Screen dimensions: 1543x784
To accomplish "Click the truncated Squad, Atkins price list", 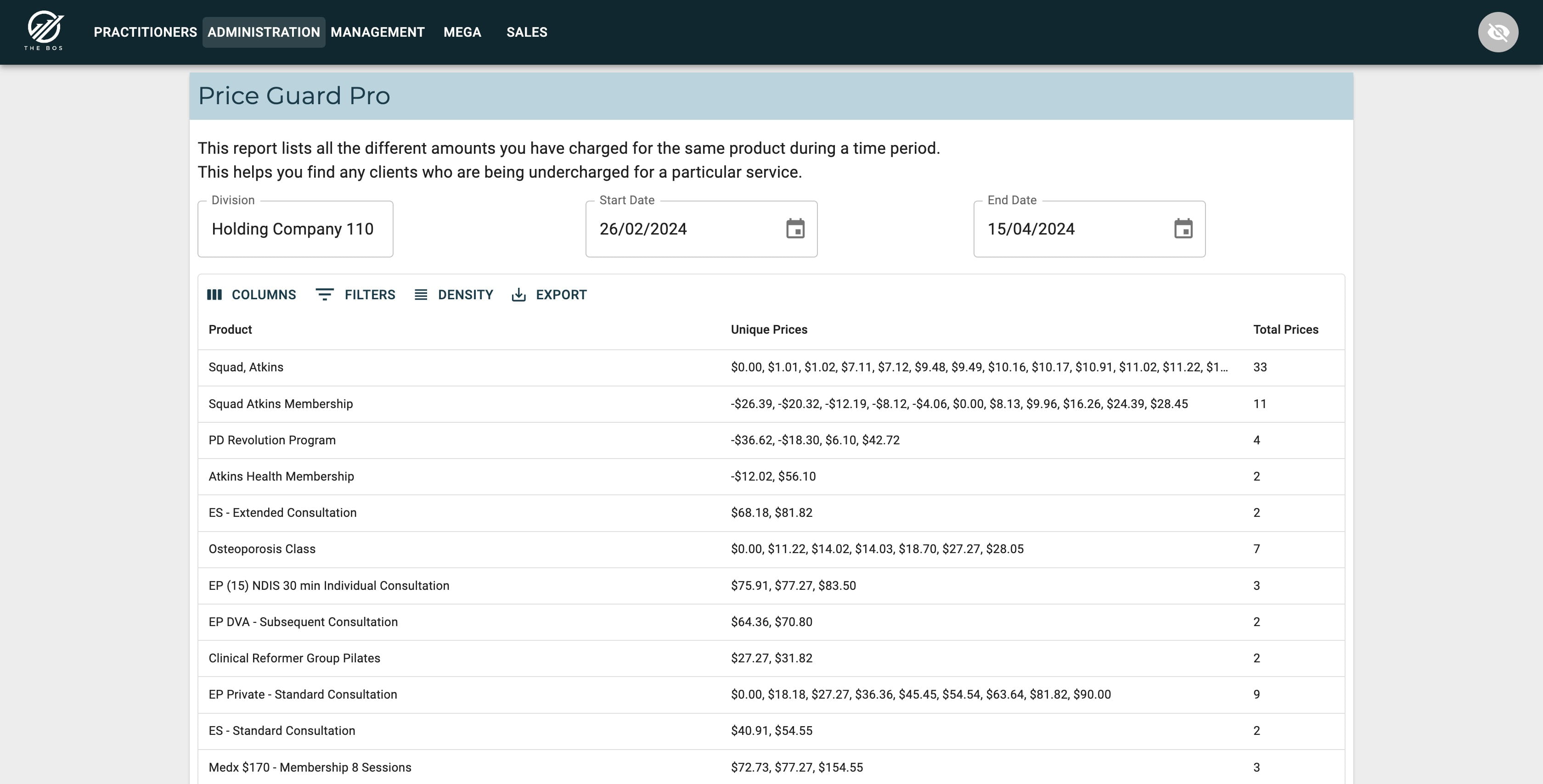I will 979,367.
